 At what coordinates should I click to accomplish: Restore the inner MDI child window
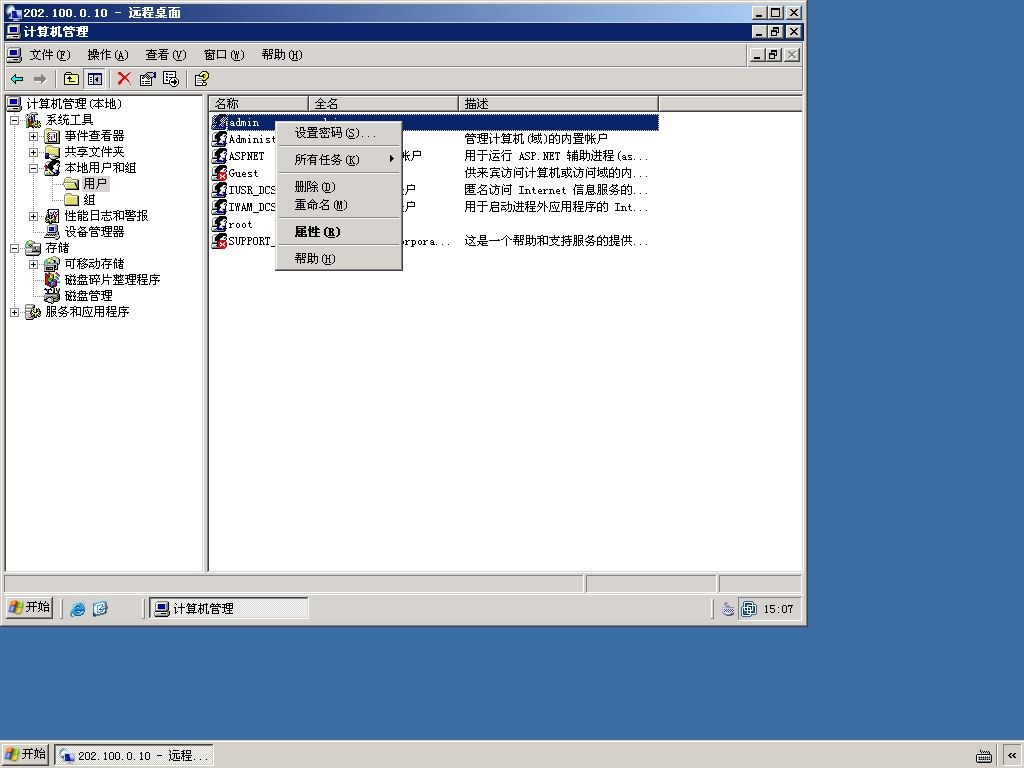coord(773,55)
